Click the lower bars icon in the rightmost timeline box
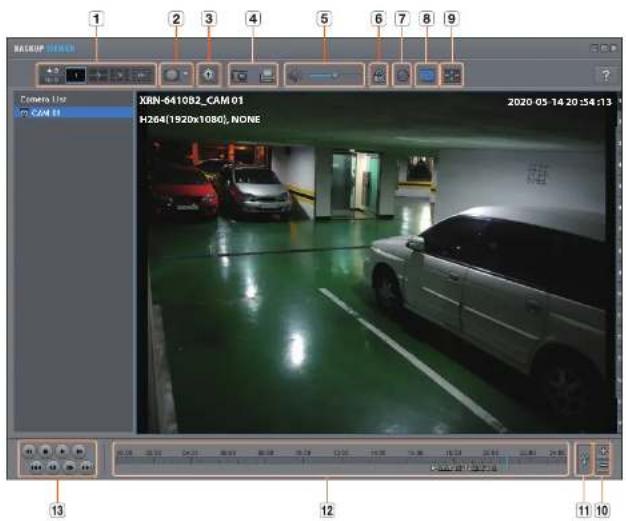 point(603,465)
